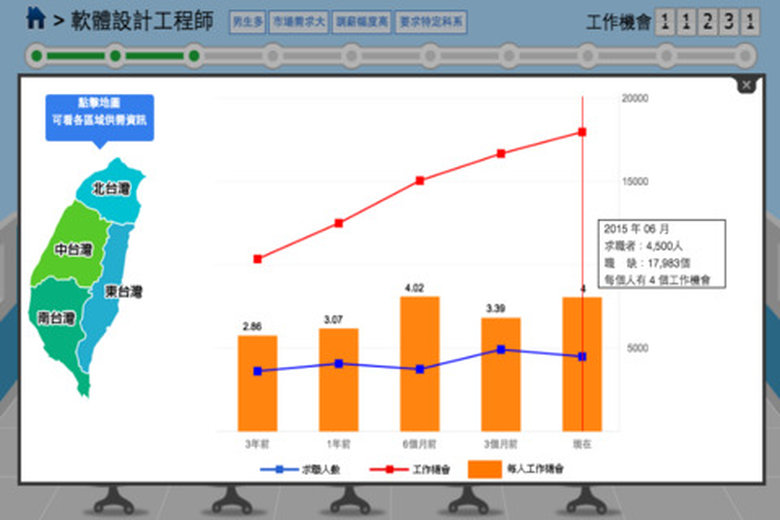Click the orange bar labeled 2.86
780x520 pixels.
click(x=257, y=383)
